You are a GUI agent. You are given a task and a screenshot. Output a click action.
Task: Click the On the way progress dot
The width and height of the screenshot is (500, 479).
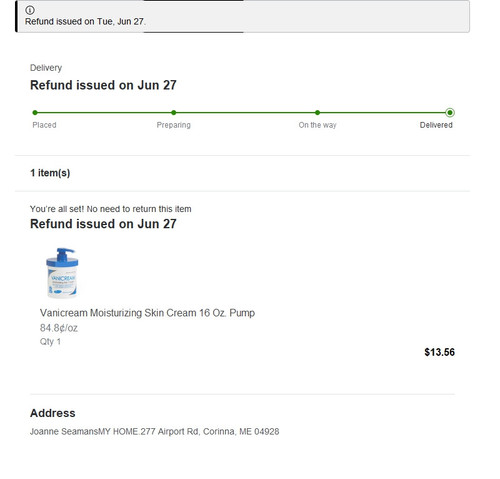(x=317, y=113)
